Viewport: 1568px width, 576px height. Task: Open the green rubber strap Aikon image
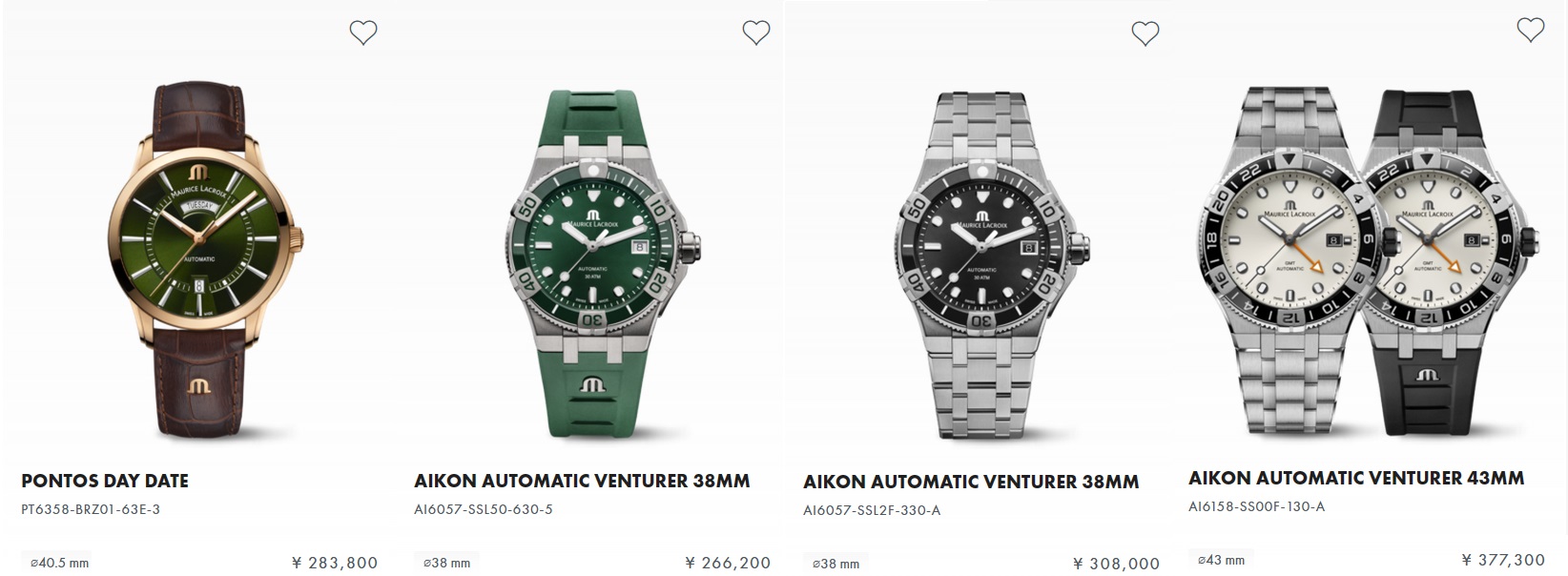tap(597, 257)
